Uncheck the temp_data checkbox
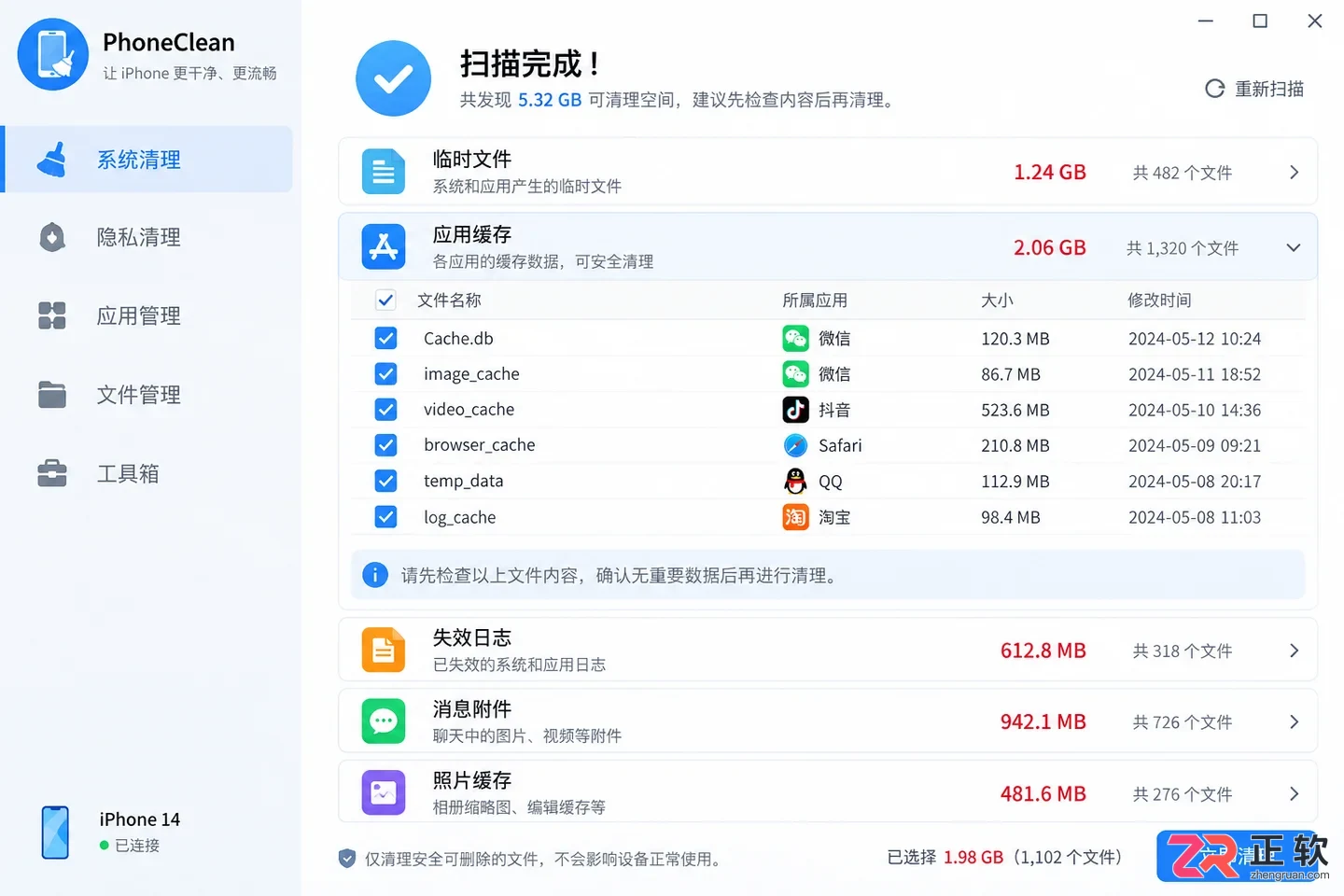1344x896 pixels. pyautogui.click(x=385, y=481)
